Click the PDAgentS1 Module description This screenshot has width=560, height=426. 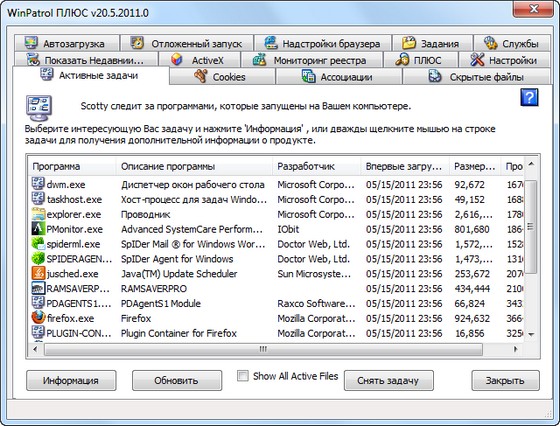161,304
